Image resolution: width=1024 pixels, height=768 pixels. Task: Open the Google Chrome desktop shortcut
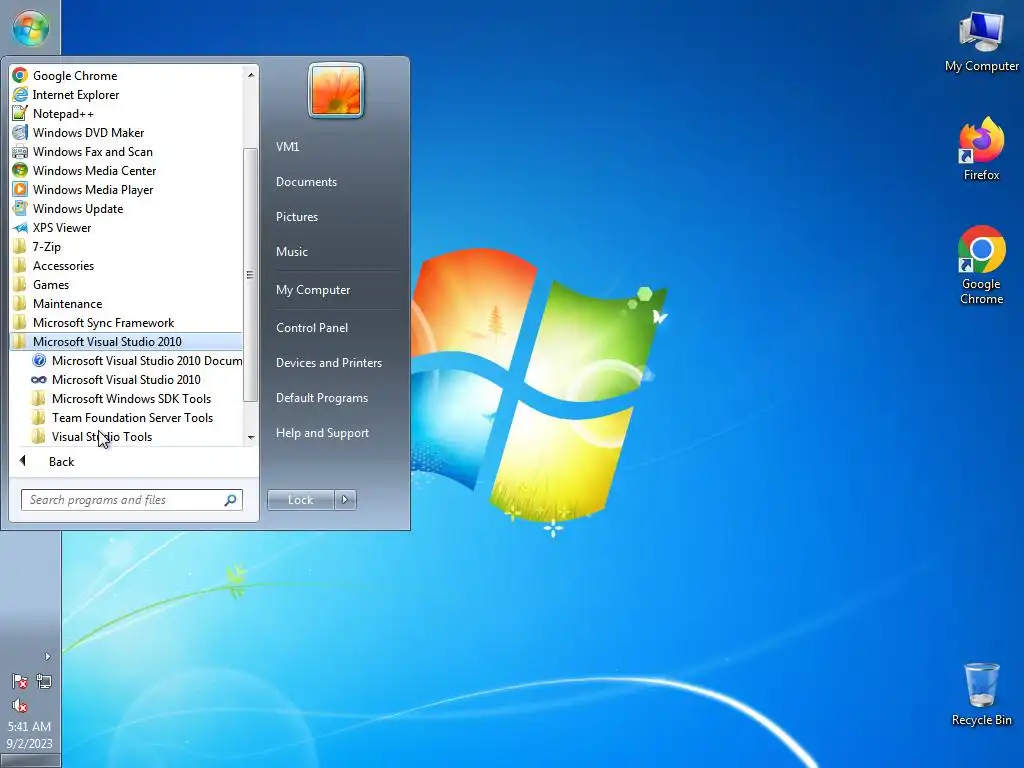(x=981, y=265)
